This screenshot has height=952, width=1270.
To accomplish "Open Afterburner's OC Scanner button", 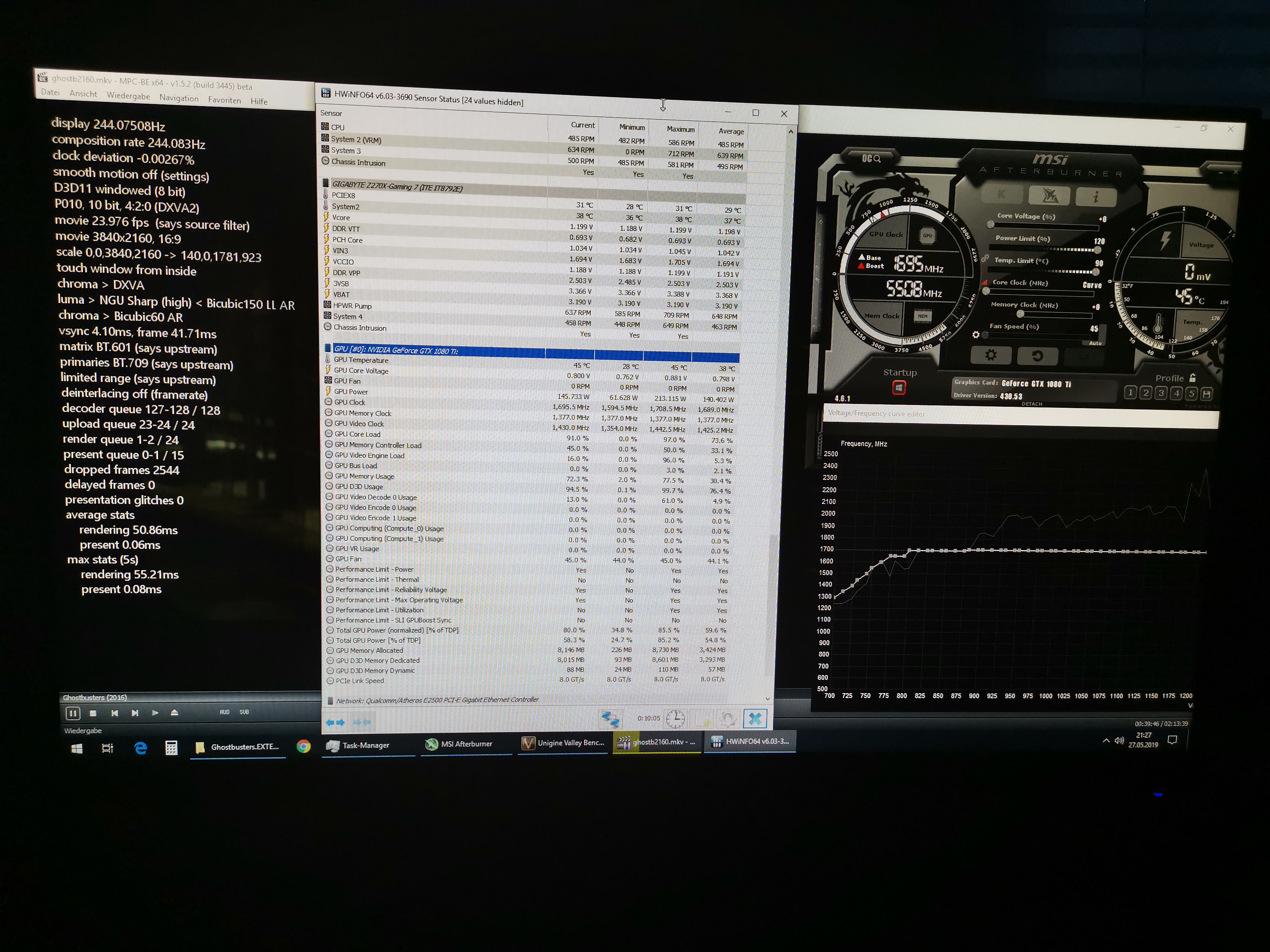I will tap(870, 158).
